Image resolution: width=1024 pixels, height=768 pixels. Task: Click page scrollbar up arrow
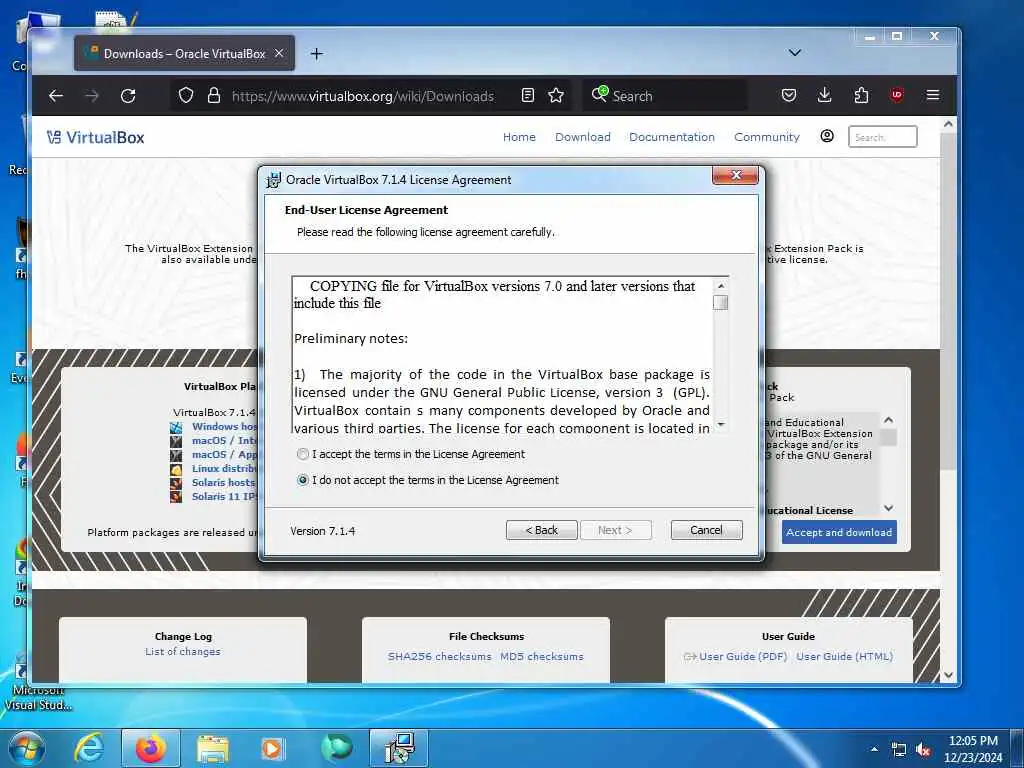pyautogui.click(x=948, y=124)
